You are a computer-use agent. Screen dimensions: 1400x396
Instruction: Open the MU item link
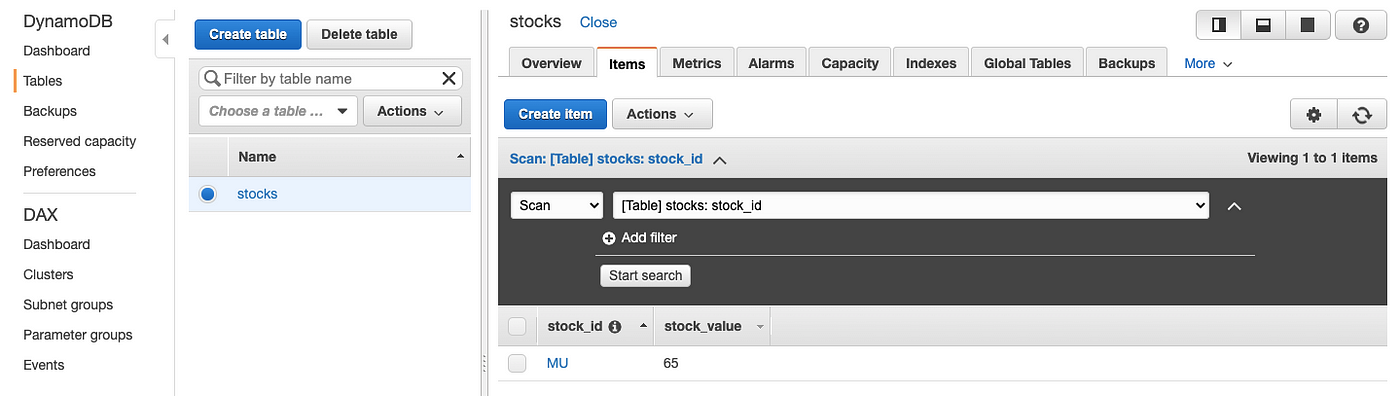click(557, 363)
